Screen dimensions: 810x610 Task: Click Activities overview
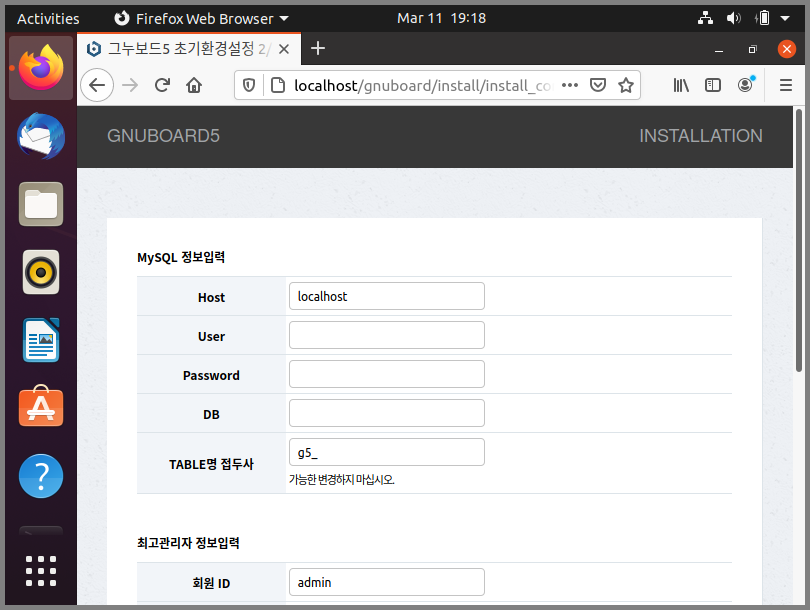48,19
